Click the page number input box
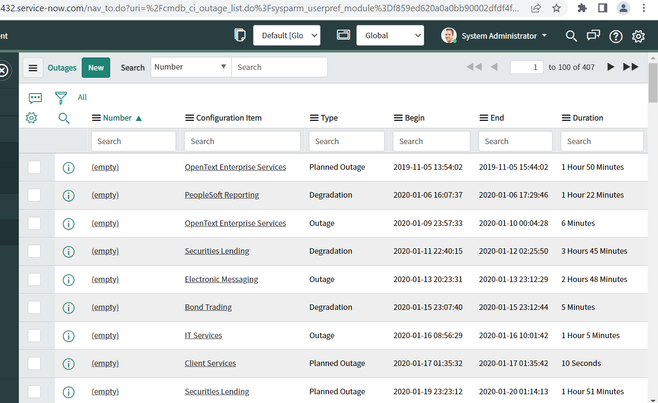658x403 pixels. pyautogui.click(x=527, y=67)
